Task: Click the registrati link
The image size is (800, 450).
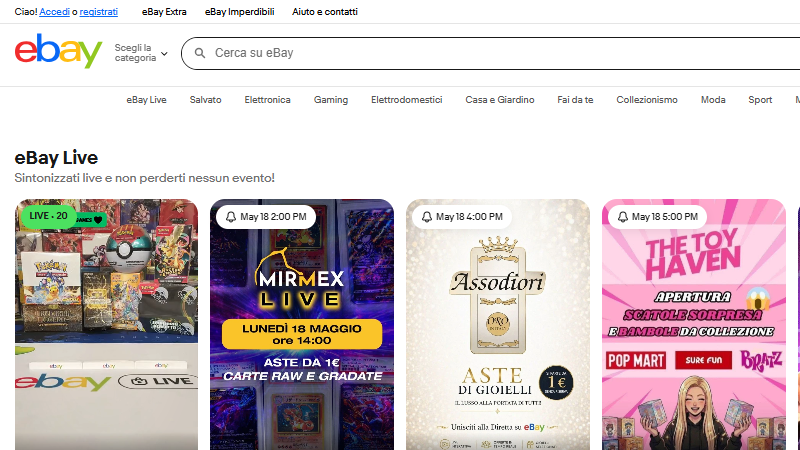Action: click(x=98, y=12)
